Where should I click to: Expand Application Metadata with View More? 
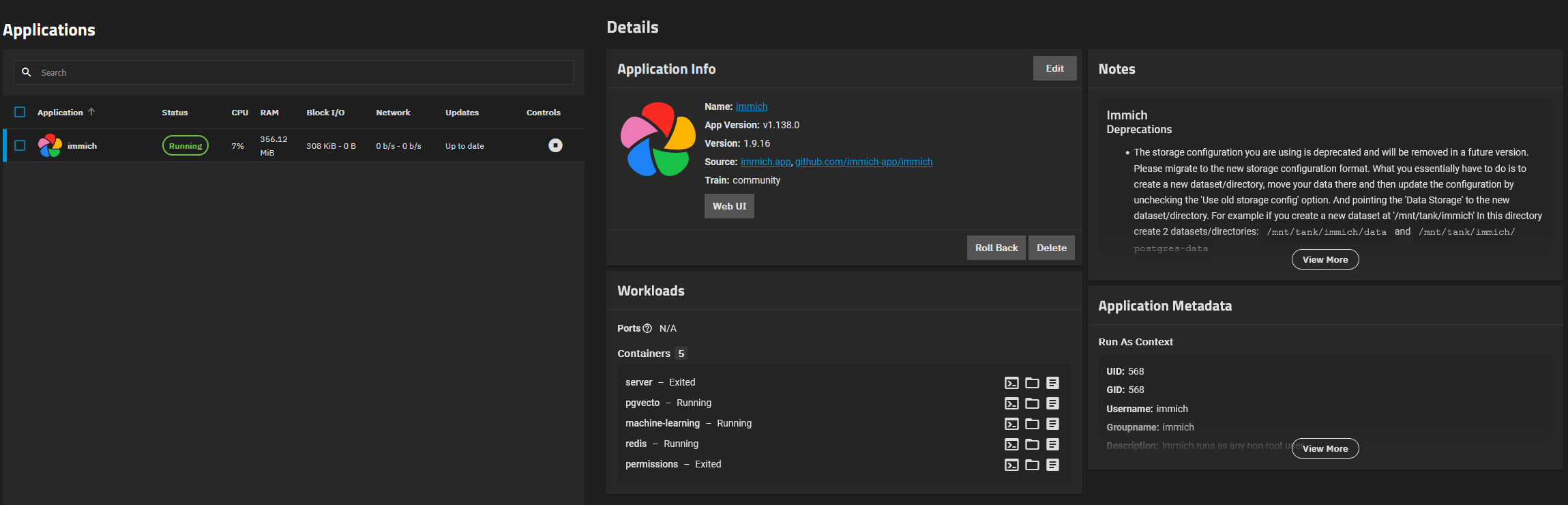point(1325,448)
